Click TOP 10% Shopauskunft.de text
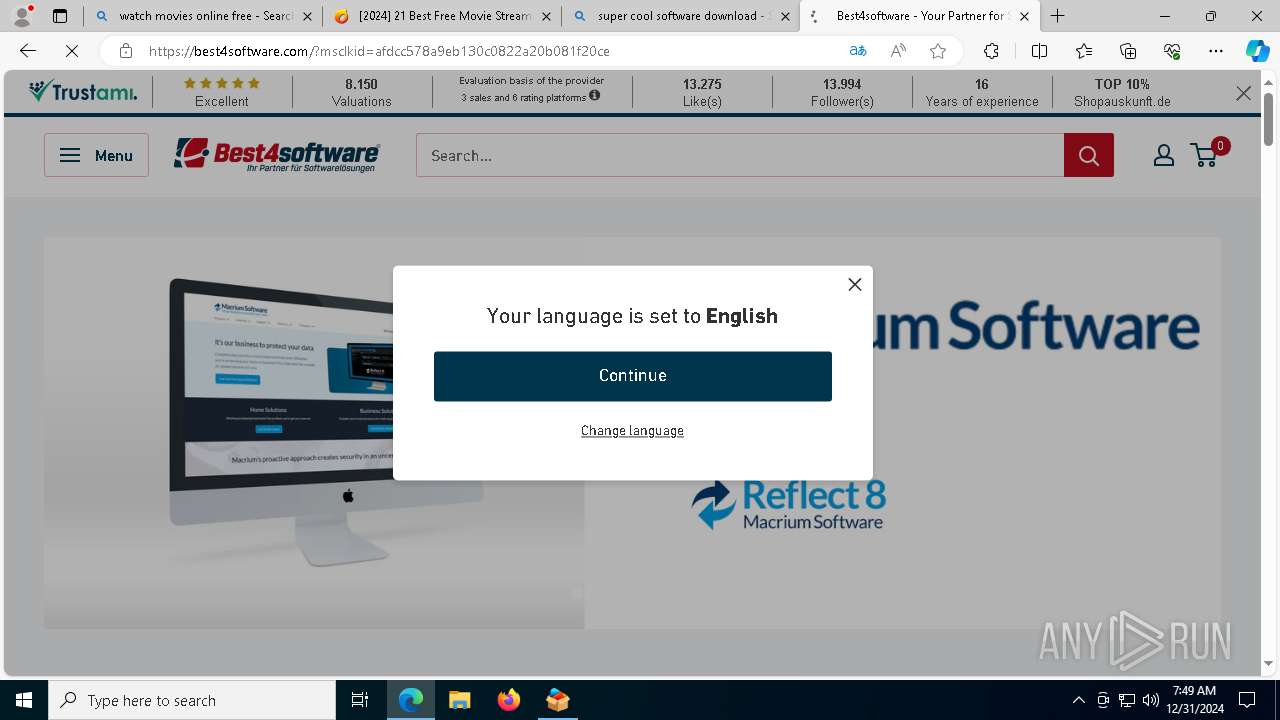This screenshot has width=1280, height=720. coord(1122,92)
